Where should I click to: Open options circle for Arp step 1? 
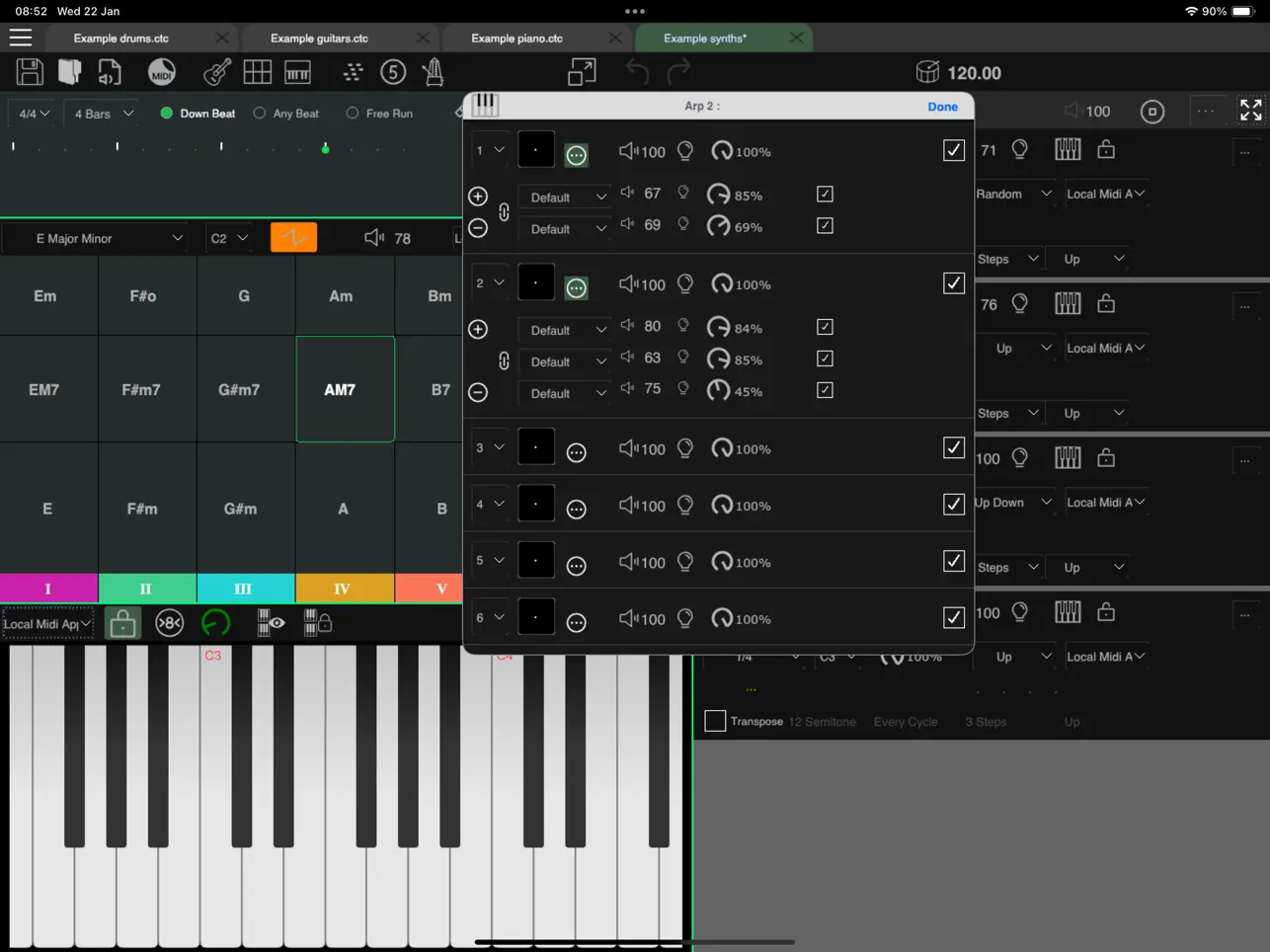point(577,155)
